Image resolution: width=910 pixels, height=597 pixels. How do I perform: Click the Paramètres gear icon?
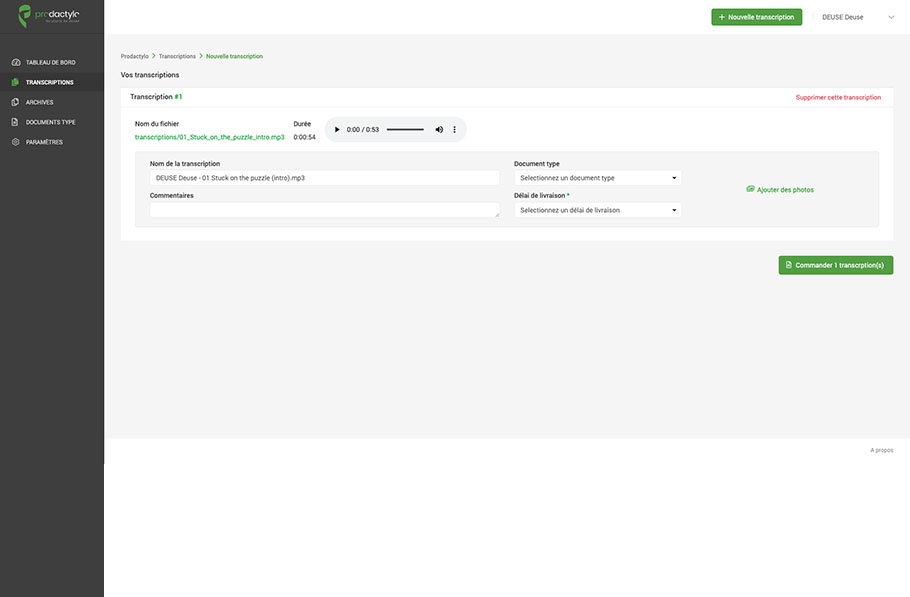coord(16,142)
